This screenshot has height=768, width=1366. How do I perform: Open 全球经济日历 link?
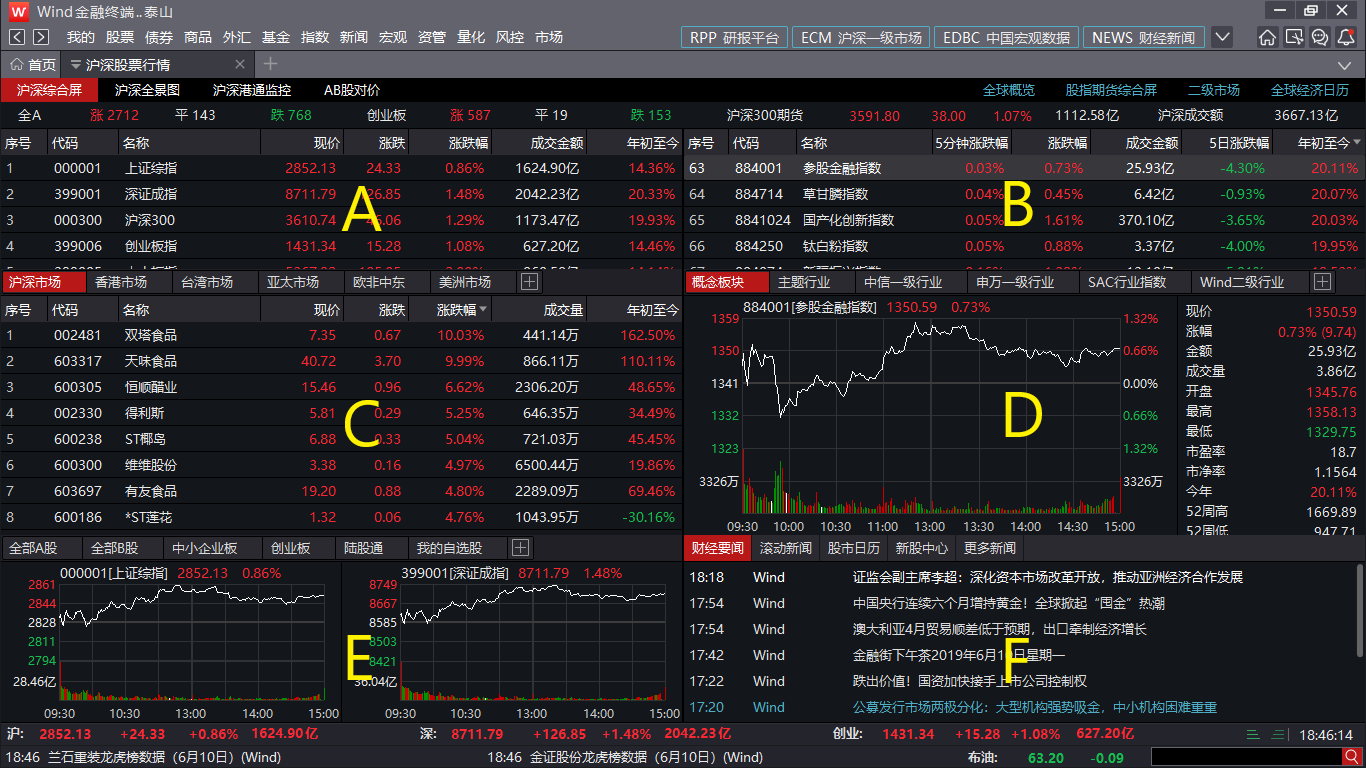1310,90
